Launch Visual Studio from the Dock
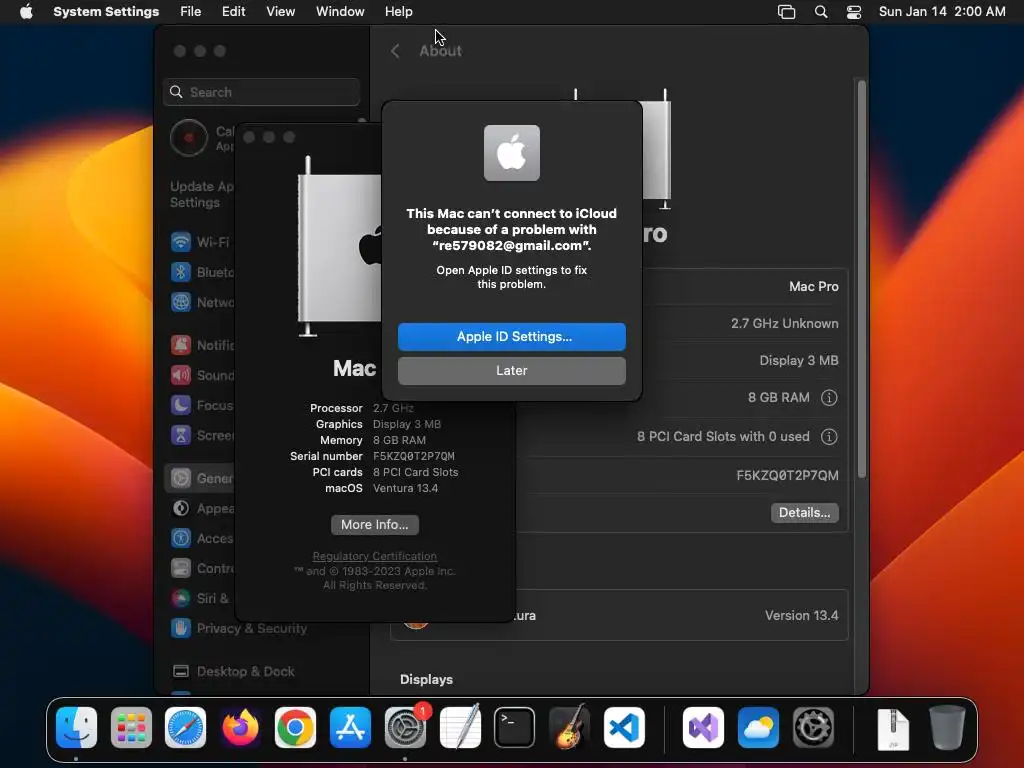1024x768 pixels. (x=703, y=727)
